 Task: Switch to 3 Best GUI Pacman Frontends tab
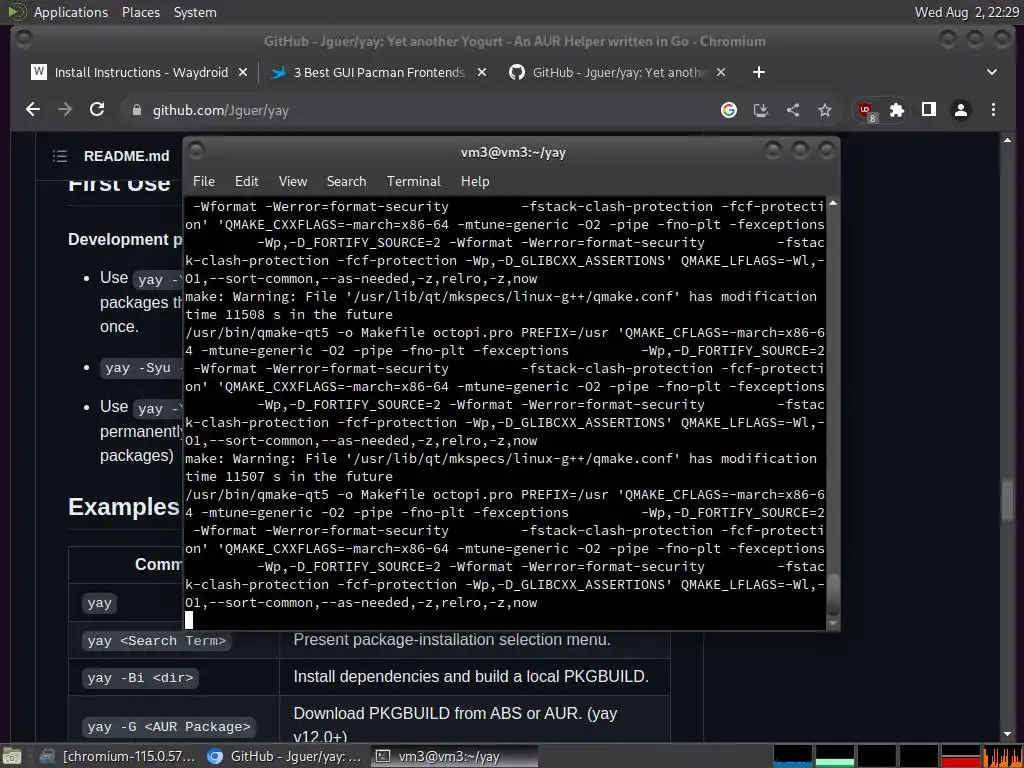click(379, 72)
